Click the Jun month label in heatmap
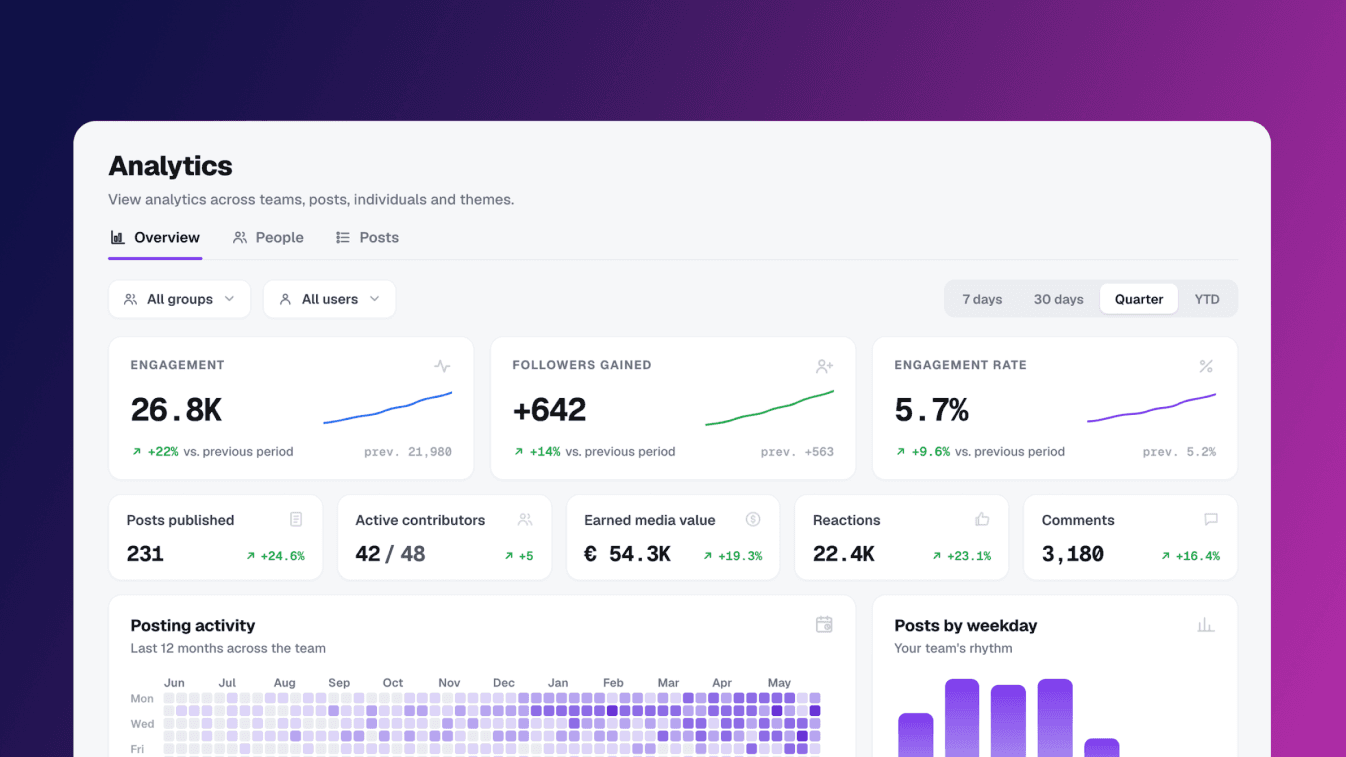Screen dimensions: 1346x757 point(174,683)
